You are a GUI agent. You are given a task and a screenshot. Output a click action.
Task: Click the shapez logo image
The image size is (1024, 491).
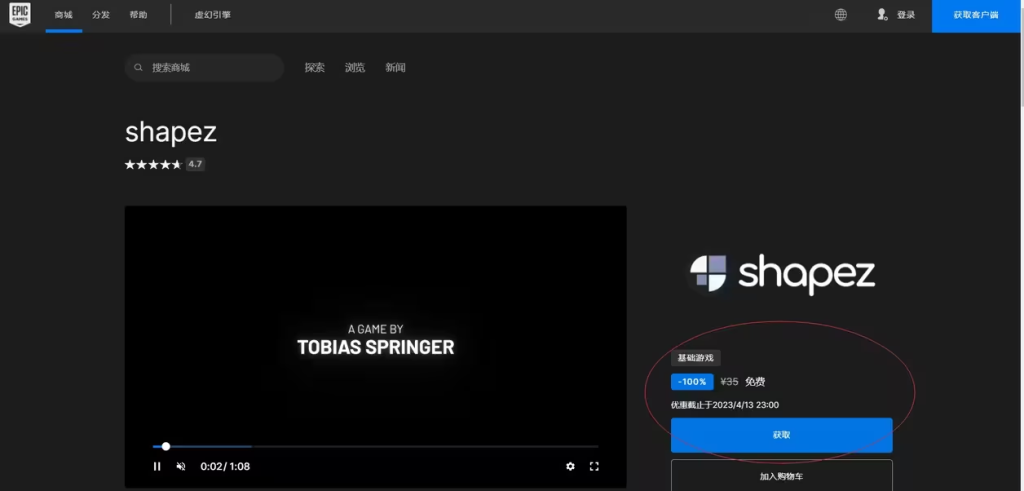click(782, 274)
